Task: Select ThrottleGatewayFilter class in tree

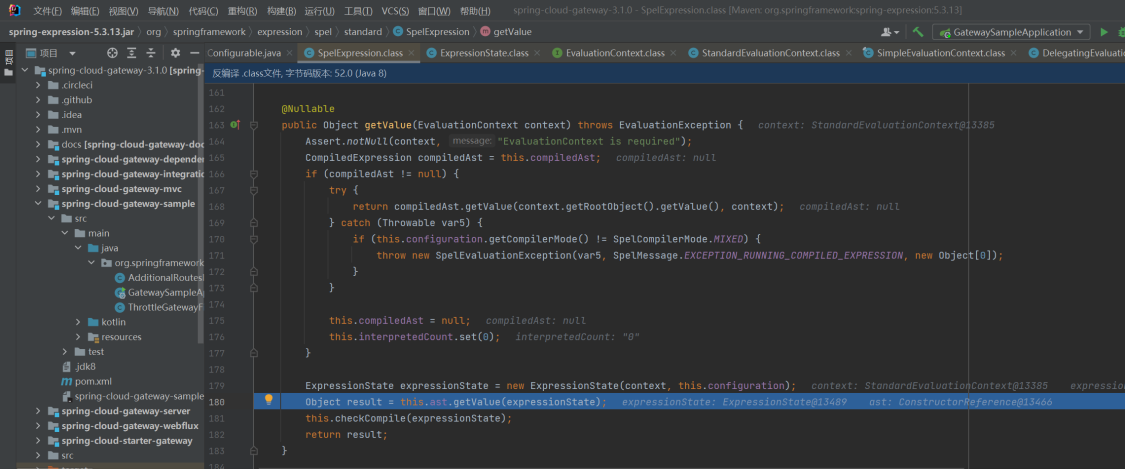Action: click(159, 307)
